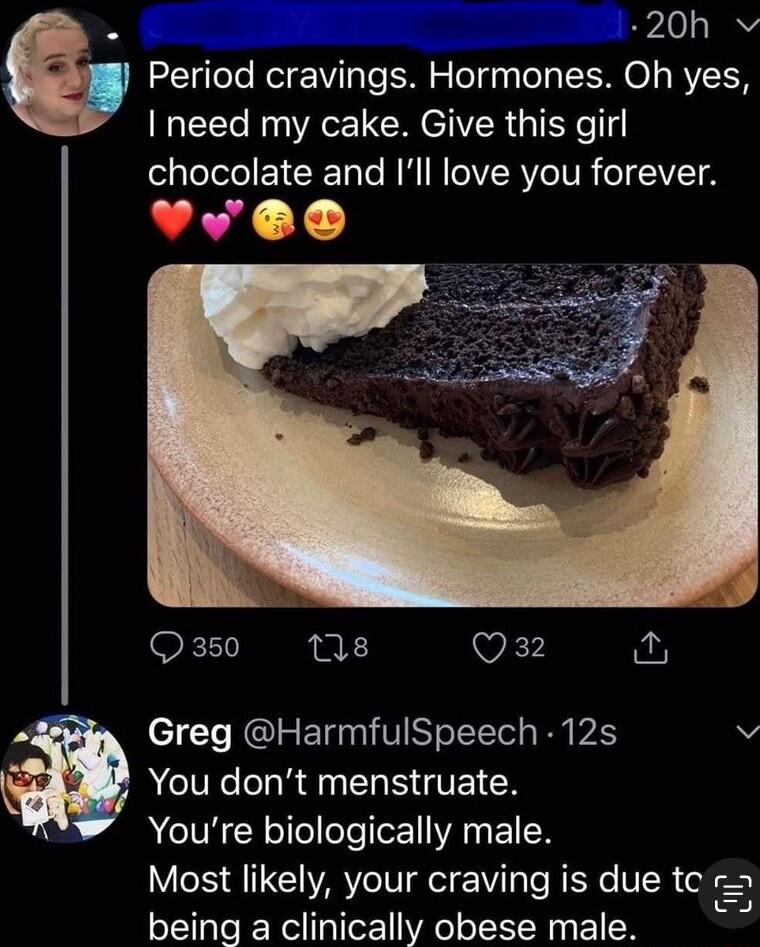This screenshot has width=760, height=947.
Task: Open the chocolate cake photo
Action: (x=452, y=435)
